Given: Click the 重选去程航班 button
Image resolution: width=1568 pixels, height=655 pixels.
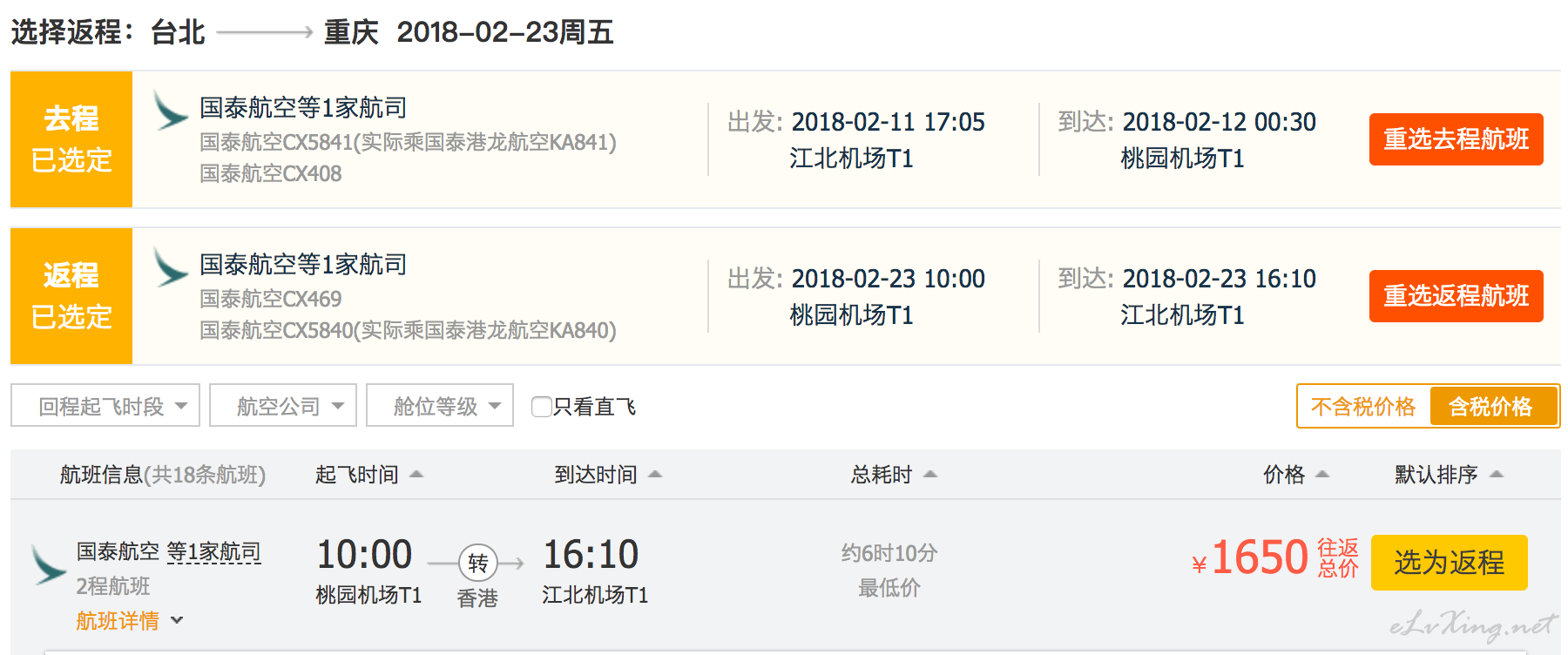Looking at the screenshot, I should coord(1456,139).
